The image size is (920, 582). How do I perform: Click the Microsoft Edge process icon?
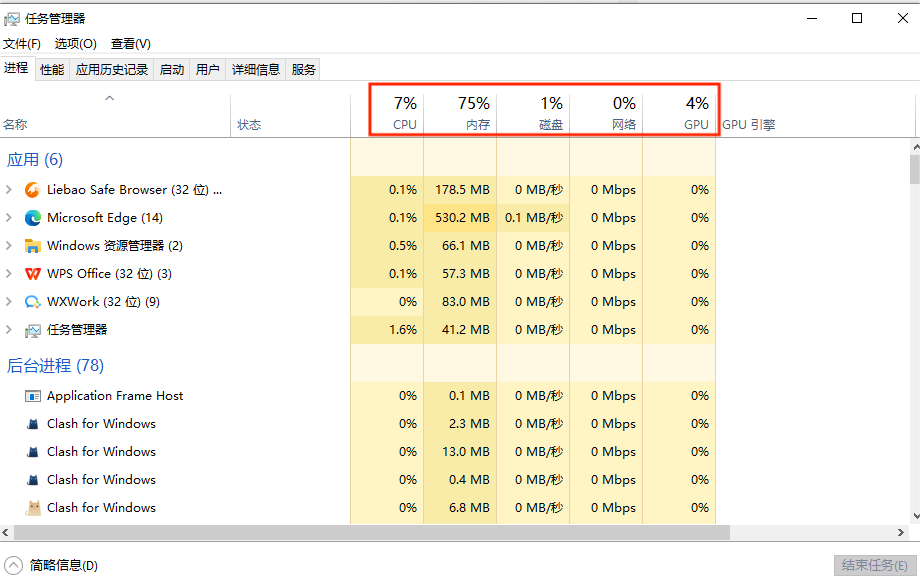click(x=32, y=218)
